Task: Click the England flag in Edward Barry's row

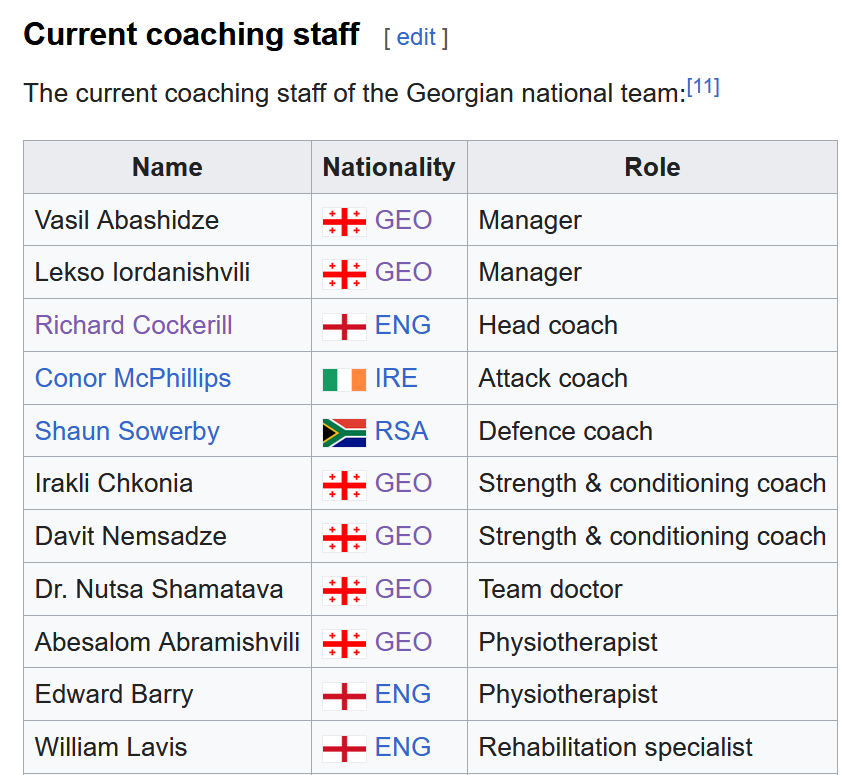Action: click(x=344, y=696)
